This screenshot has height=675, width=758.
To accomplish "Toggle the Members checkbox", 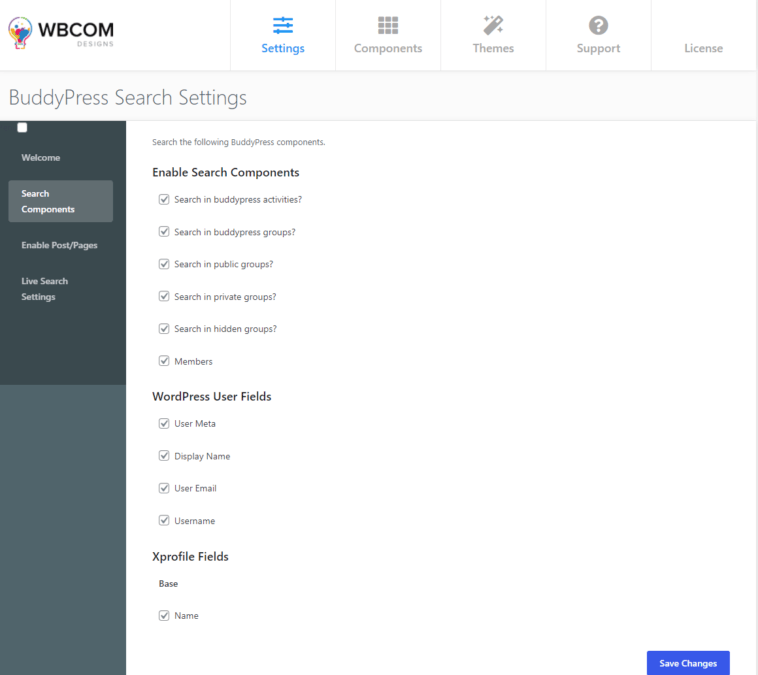I will point(164,361).
